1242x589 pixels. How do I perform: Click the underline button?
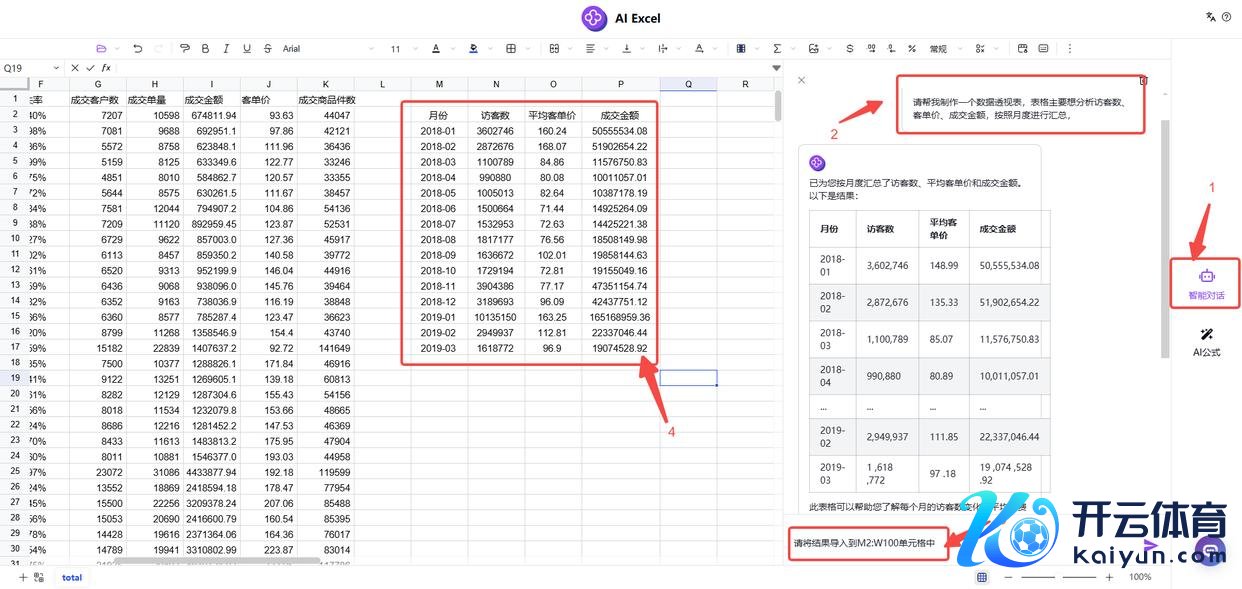click(247, 48)
